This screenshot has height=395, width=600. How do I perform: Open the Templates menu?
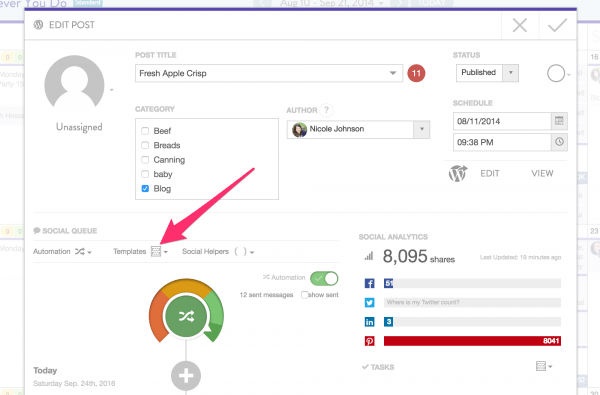pyautogui.click(x=140, y=251)
